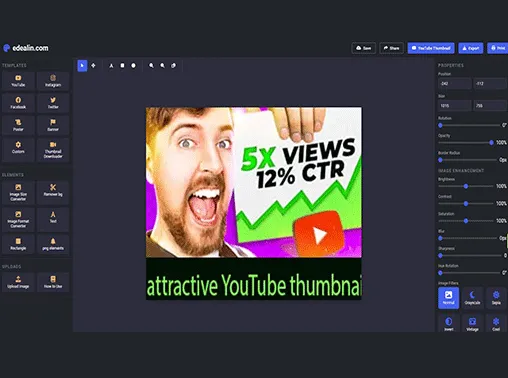Add a Rectangle element
This screenshot has height=378, width=508.
[x=18, y=244]
